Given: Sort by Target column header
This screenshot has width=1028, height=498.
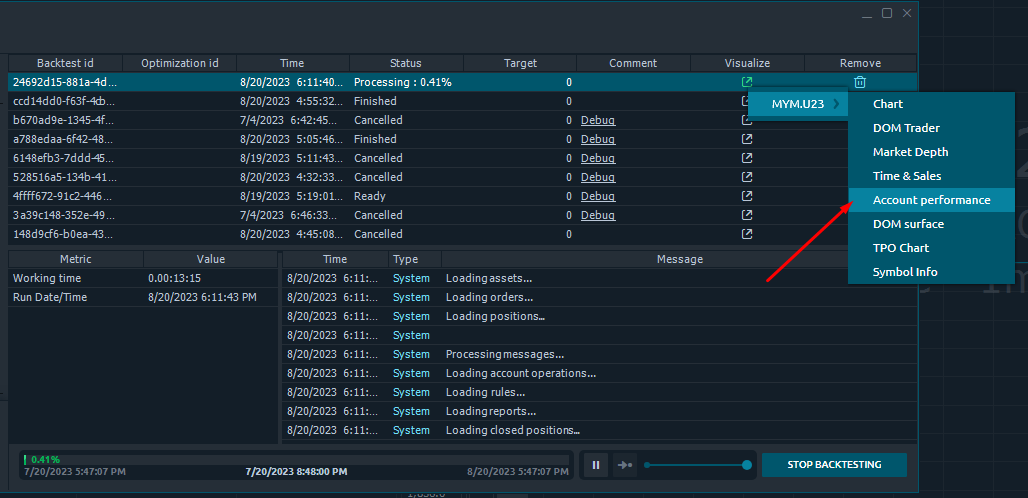Looking at the screenshot, I should pos(520,63).
